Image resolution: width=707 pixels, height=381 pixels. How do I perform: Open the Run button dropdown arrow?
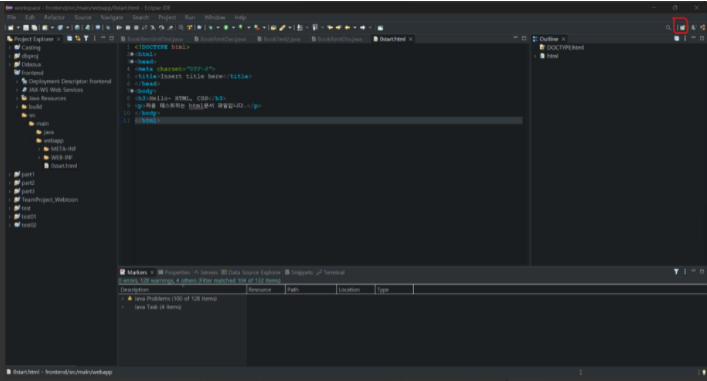point(233,28)
